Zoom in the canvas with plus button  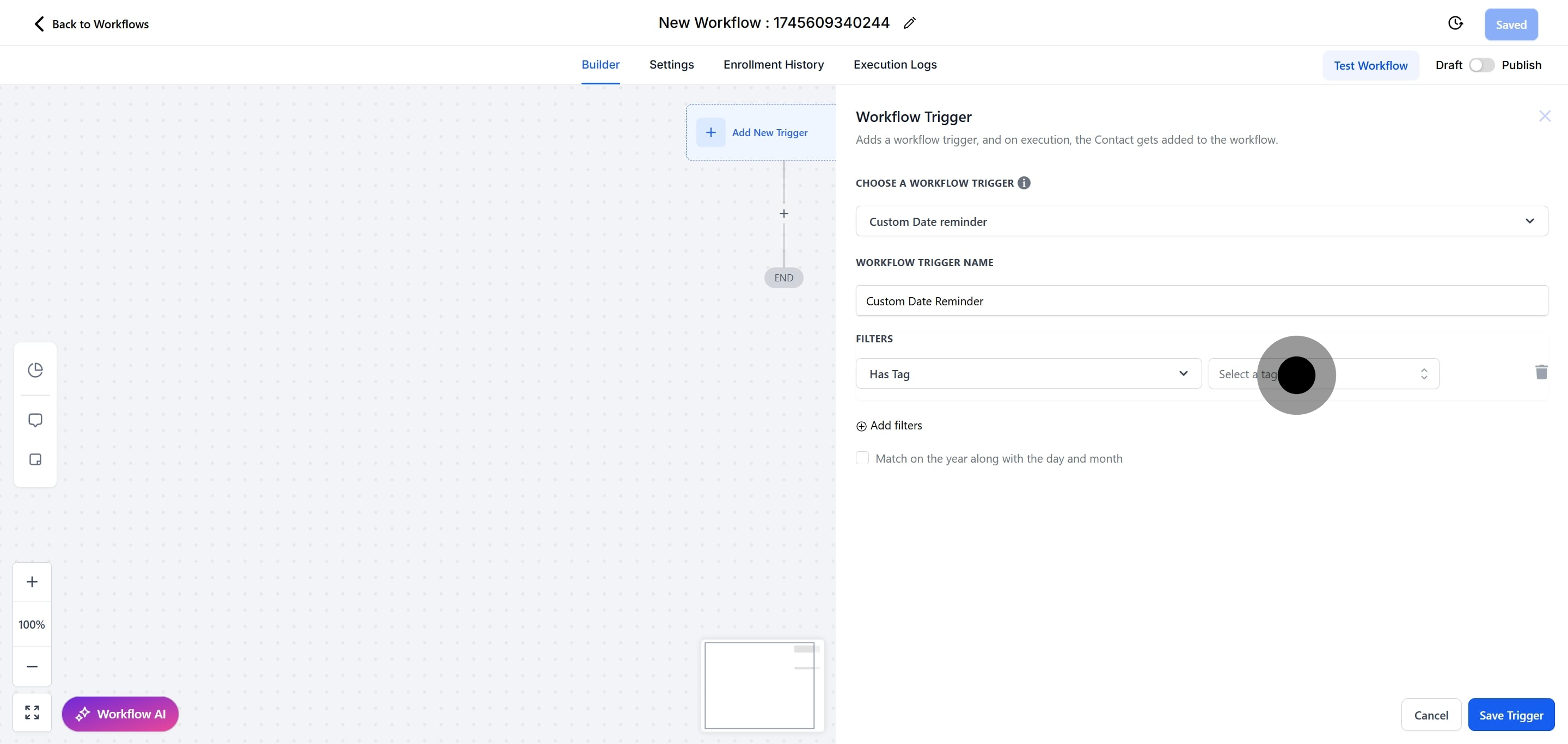pos(32,582)
